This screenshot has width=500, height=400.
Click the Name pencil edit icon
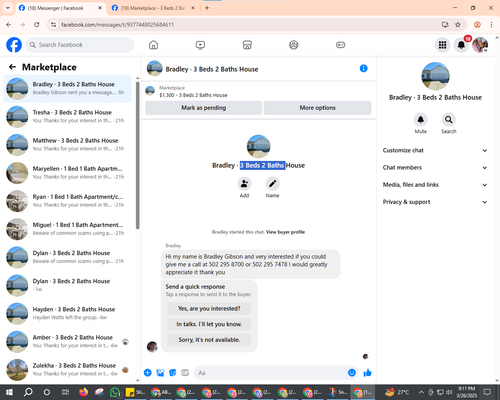pos(272,184)
